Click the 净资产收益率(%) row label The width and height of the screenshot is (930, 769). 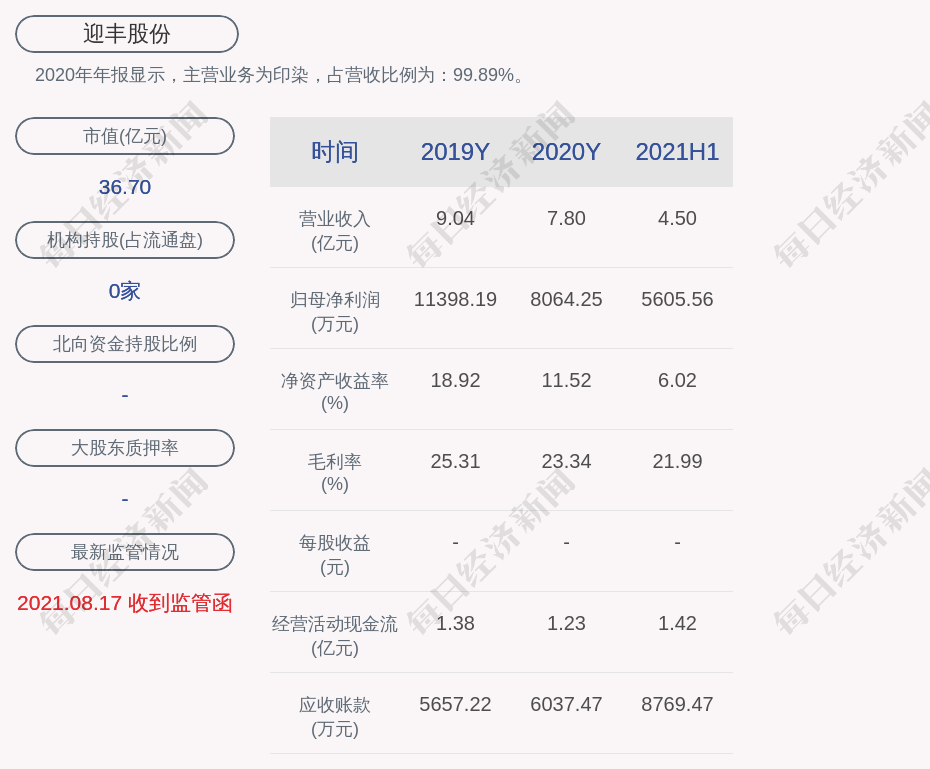[x=334, y=392]
